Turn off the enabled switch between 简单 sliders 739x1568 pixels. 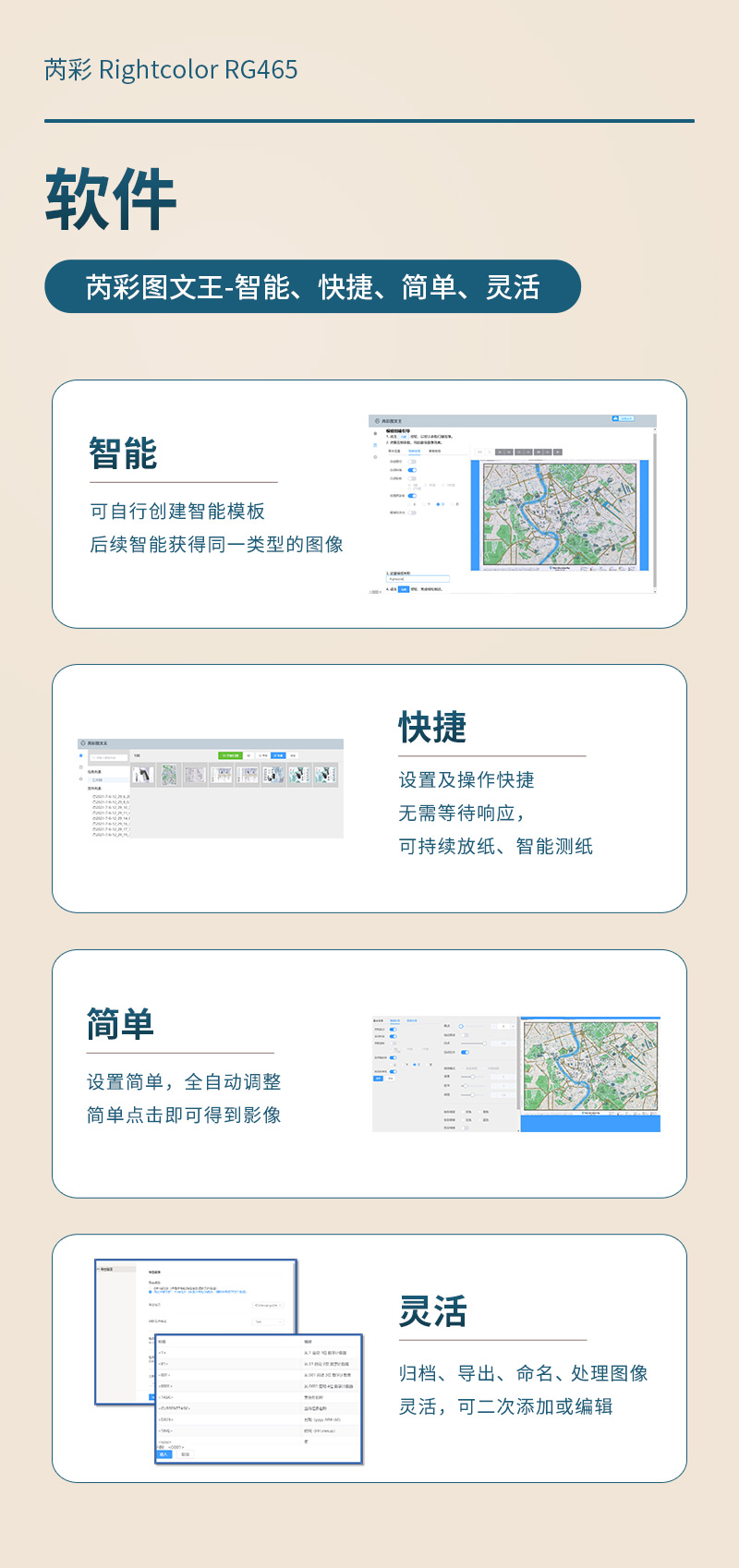point(465,1052)
